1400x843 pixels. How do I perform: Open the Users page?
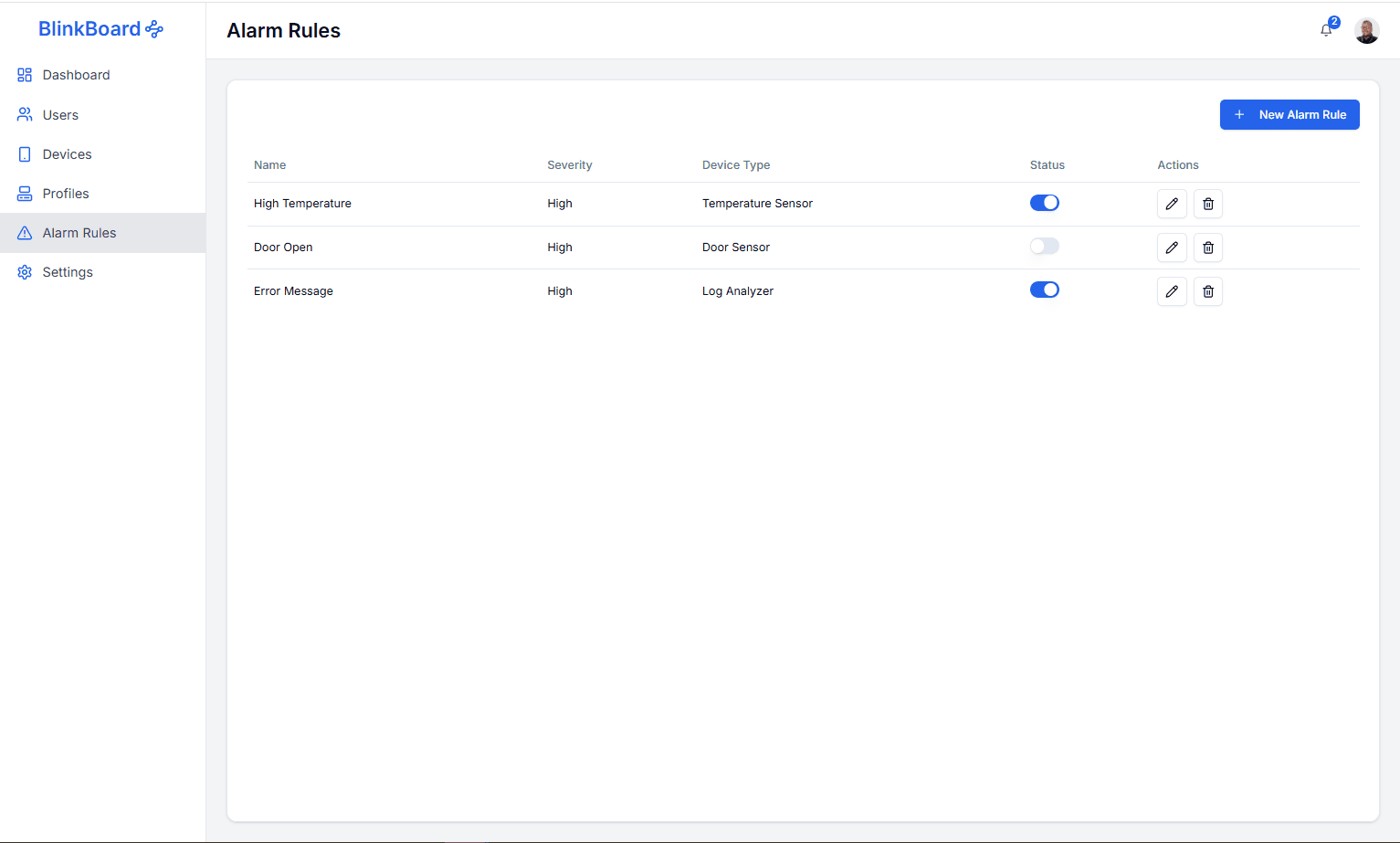[x=102, y=115]
